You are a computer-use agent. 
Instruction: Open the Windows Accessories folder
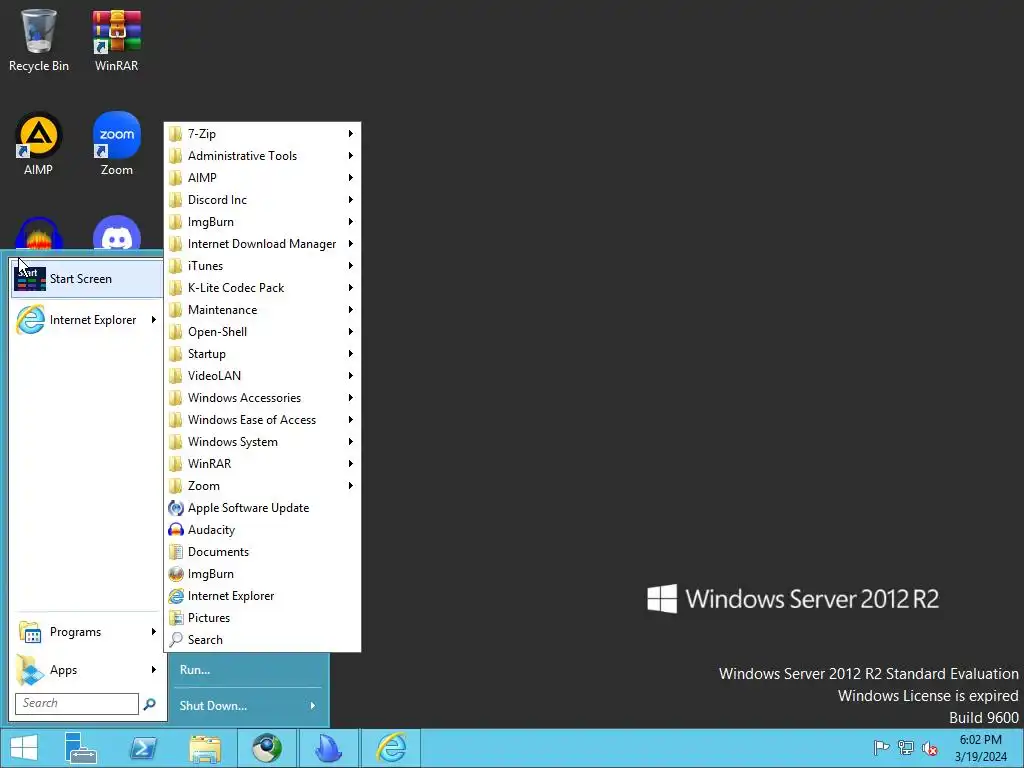coord(262,398)
